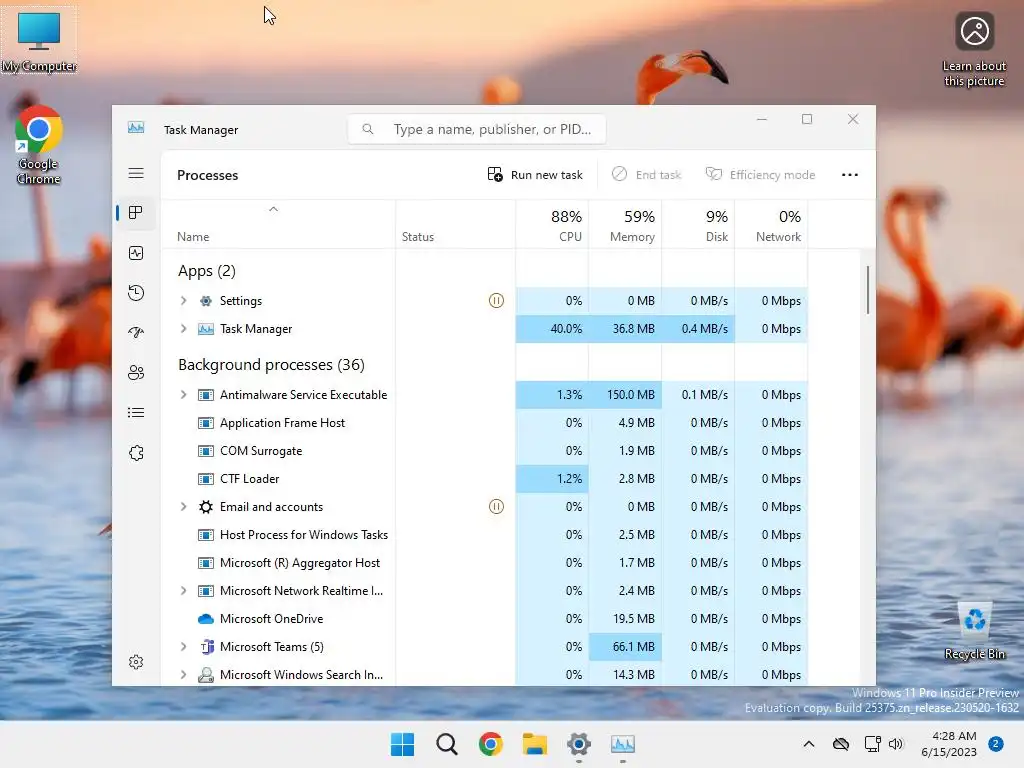Click the 150.0 MB memory cell

click(625, 394)
